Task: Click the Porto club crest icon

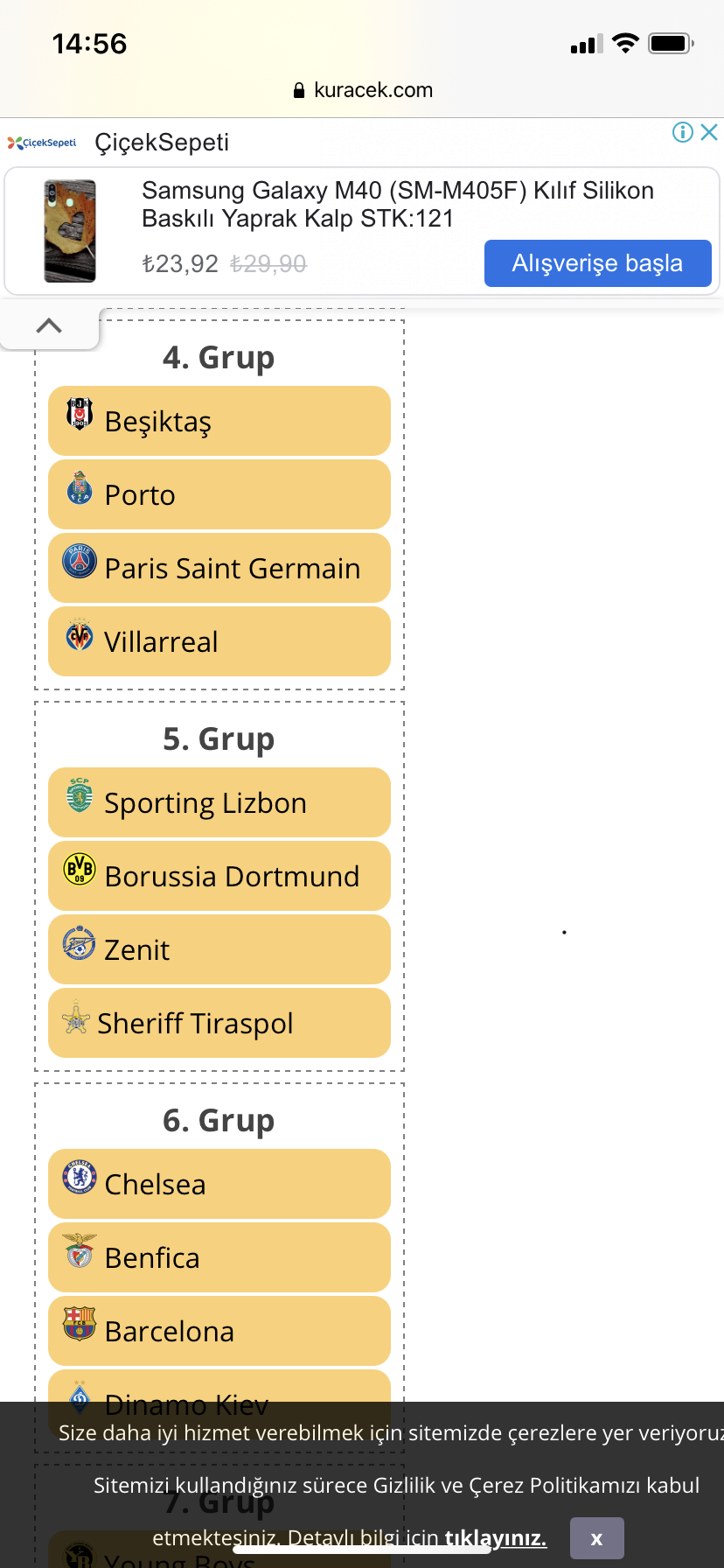Action: pos(80,486)
